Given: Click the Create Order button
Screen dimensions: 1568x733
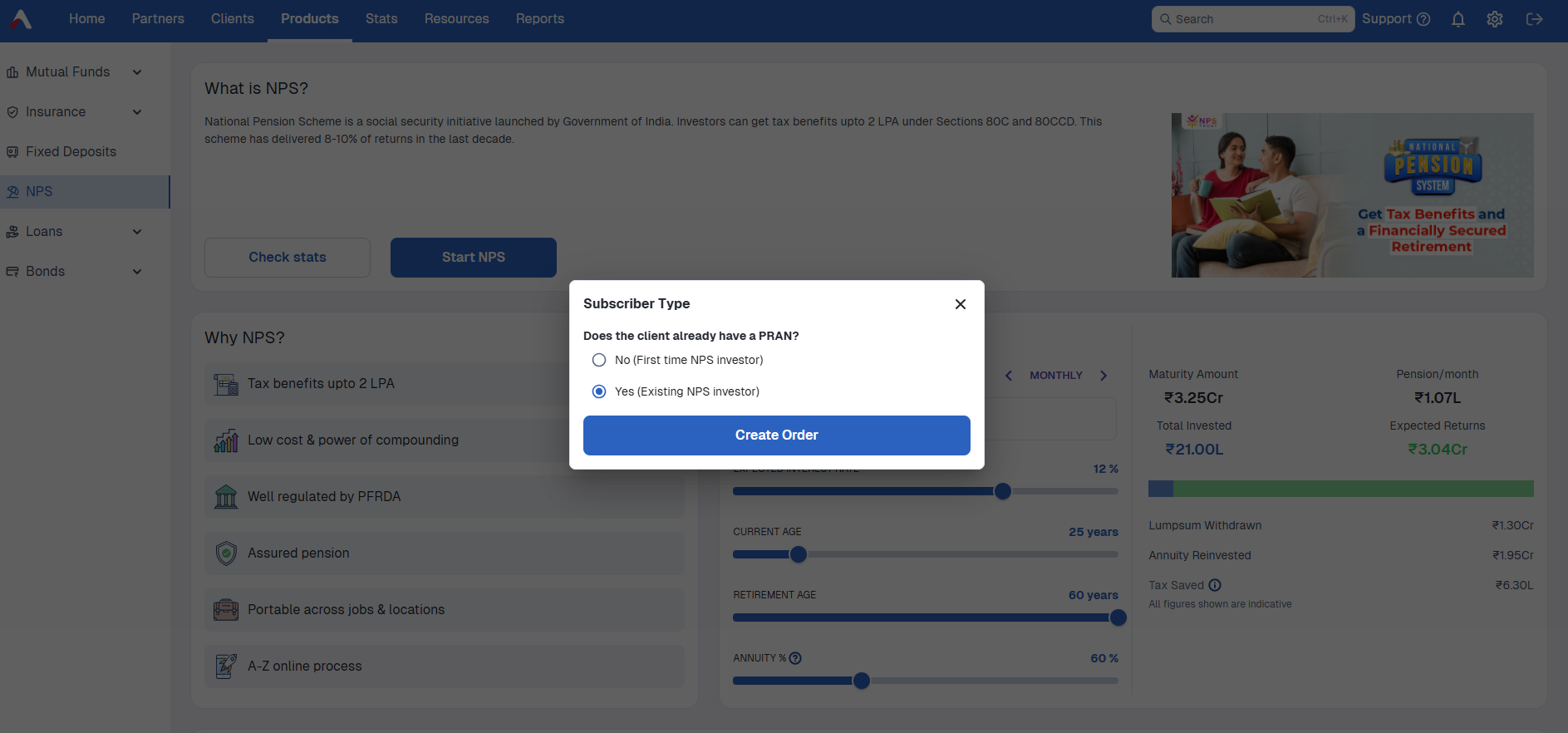Looking at the screenshot, I should [x=777, y=435].
